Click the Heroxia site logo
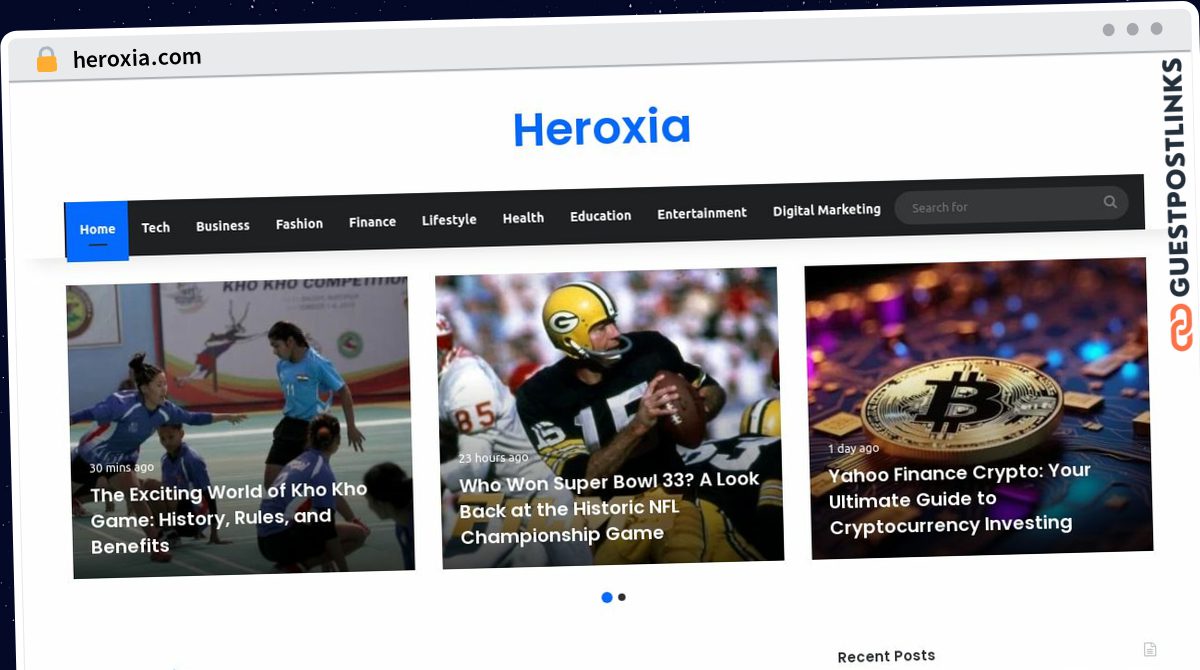 click(602, 128)
